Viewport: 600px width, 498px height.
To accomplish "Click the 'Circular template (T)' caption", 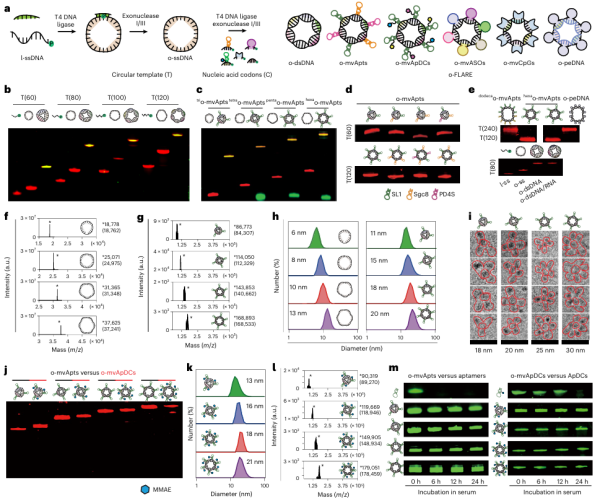I will [142, 75].
